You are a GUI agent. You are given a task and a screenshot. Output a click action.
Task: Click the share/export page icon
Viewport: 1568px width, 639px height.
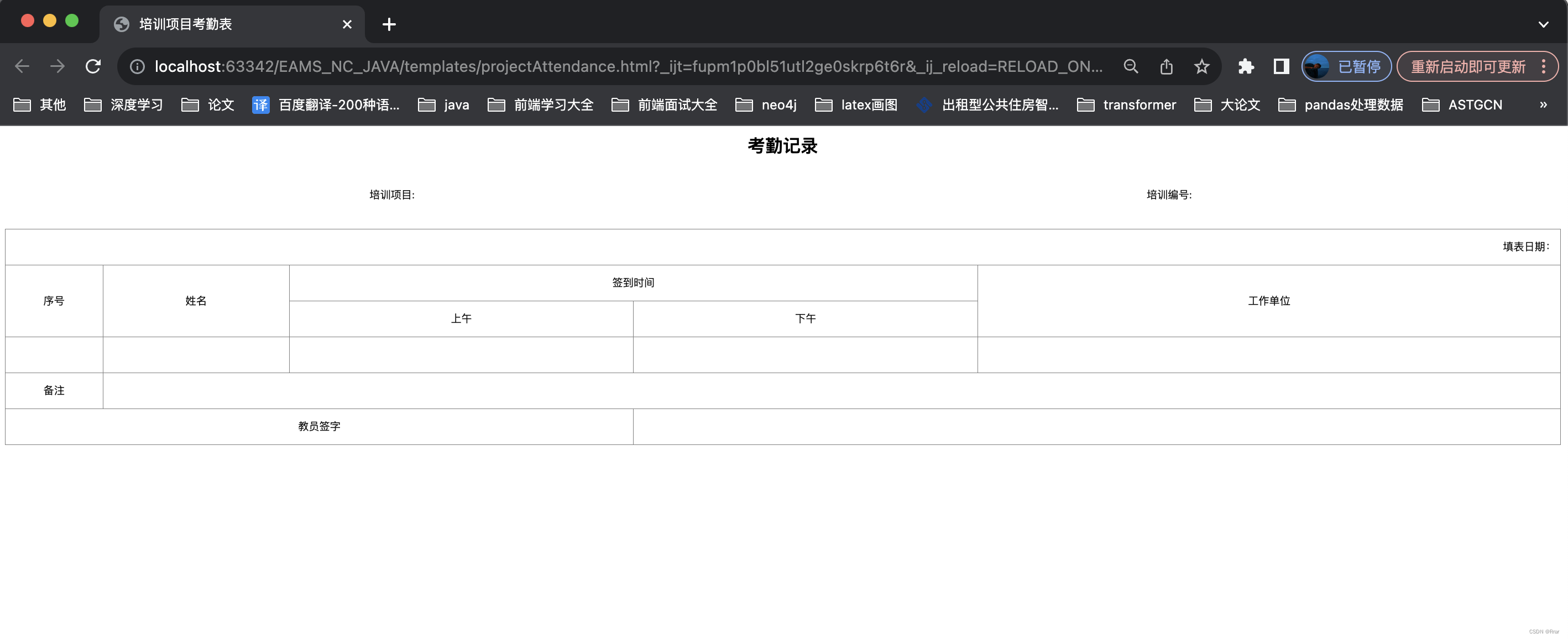pos(1165,68)
